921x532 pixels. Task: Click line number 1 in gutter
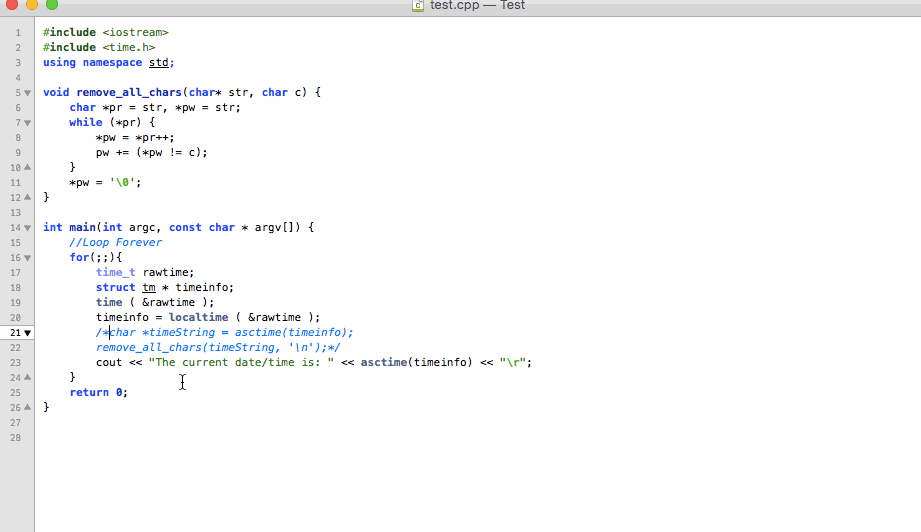[x=18, y=33]
